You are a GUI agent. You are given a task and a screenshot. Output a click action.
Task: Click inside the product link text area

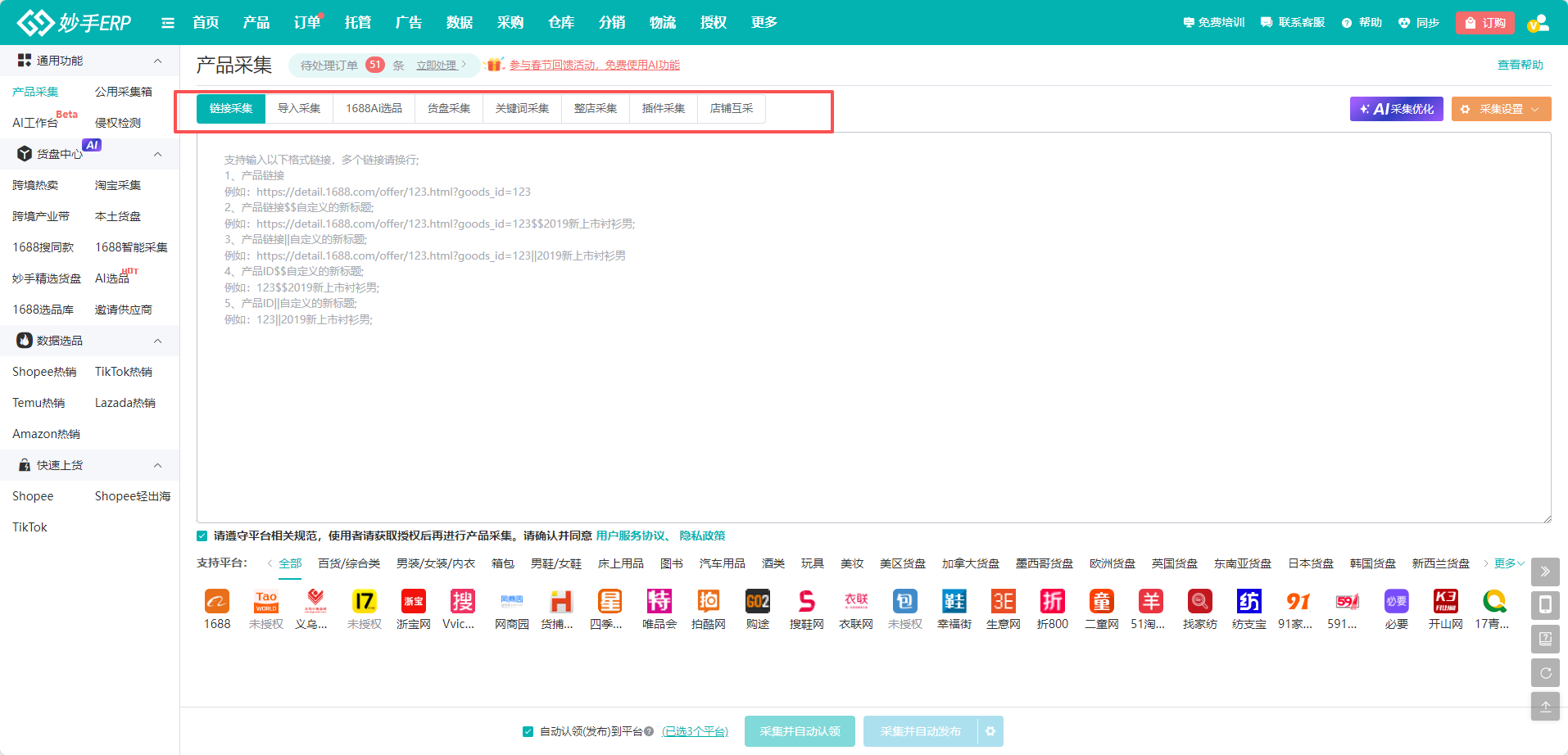[873, 409]
